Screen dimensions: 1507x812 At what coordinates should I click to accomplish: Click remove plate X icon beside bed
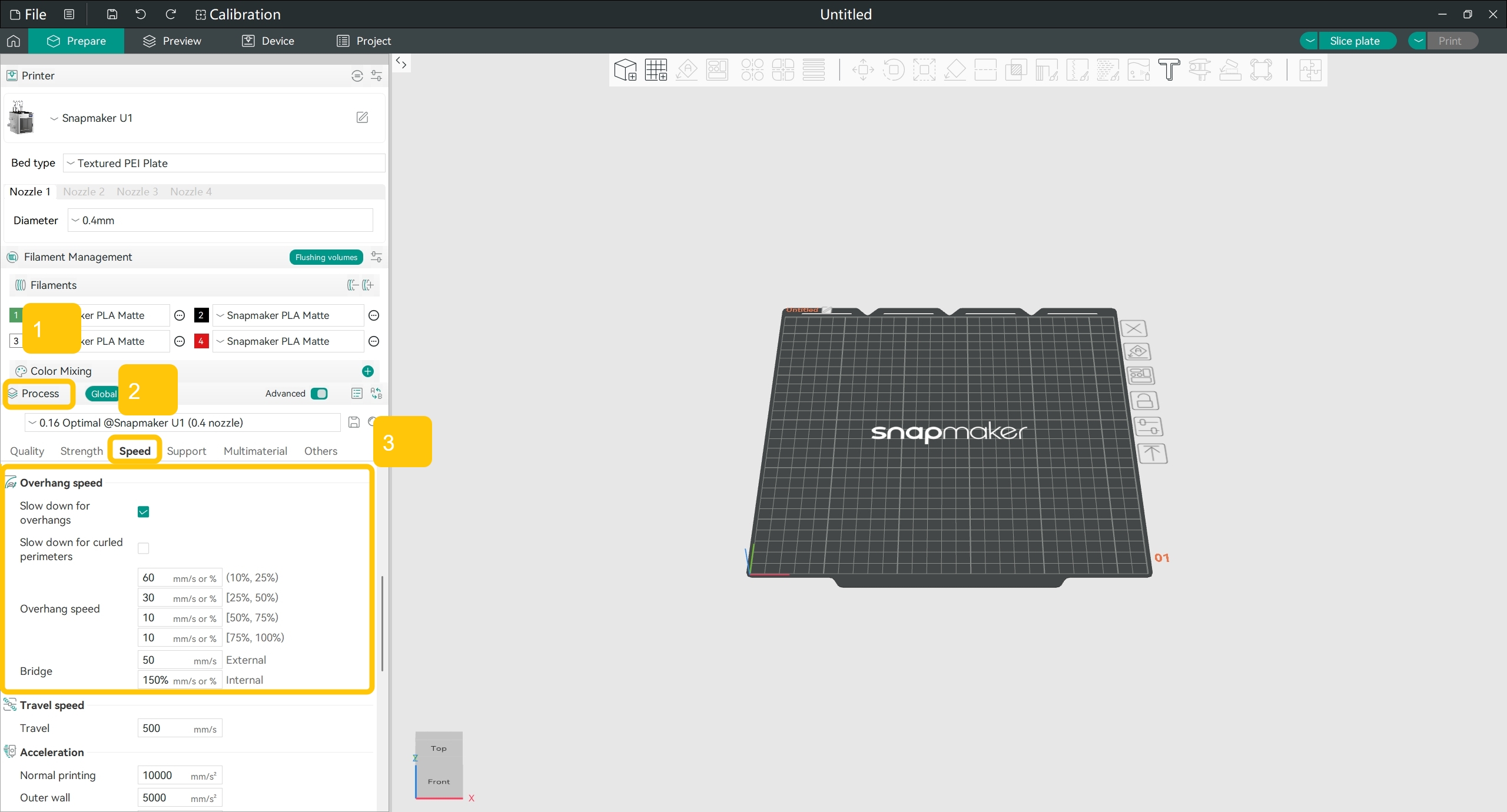tap(1134, 328)
